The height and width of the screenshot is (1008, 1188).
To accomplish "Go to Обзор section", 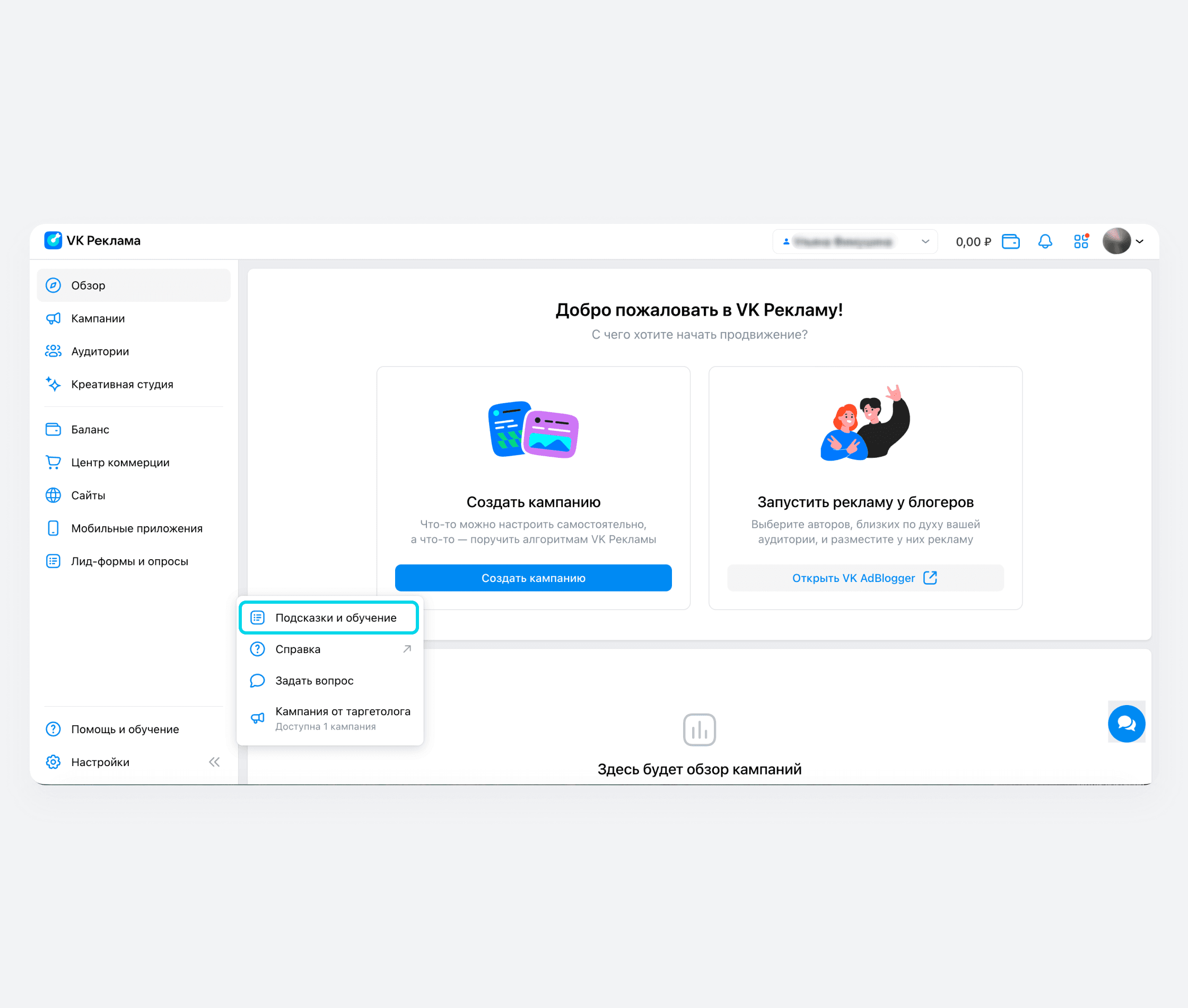I will (x=134, y=285).
